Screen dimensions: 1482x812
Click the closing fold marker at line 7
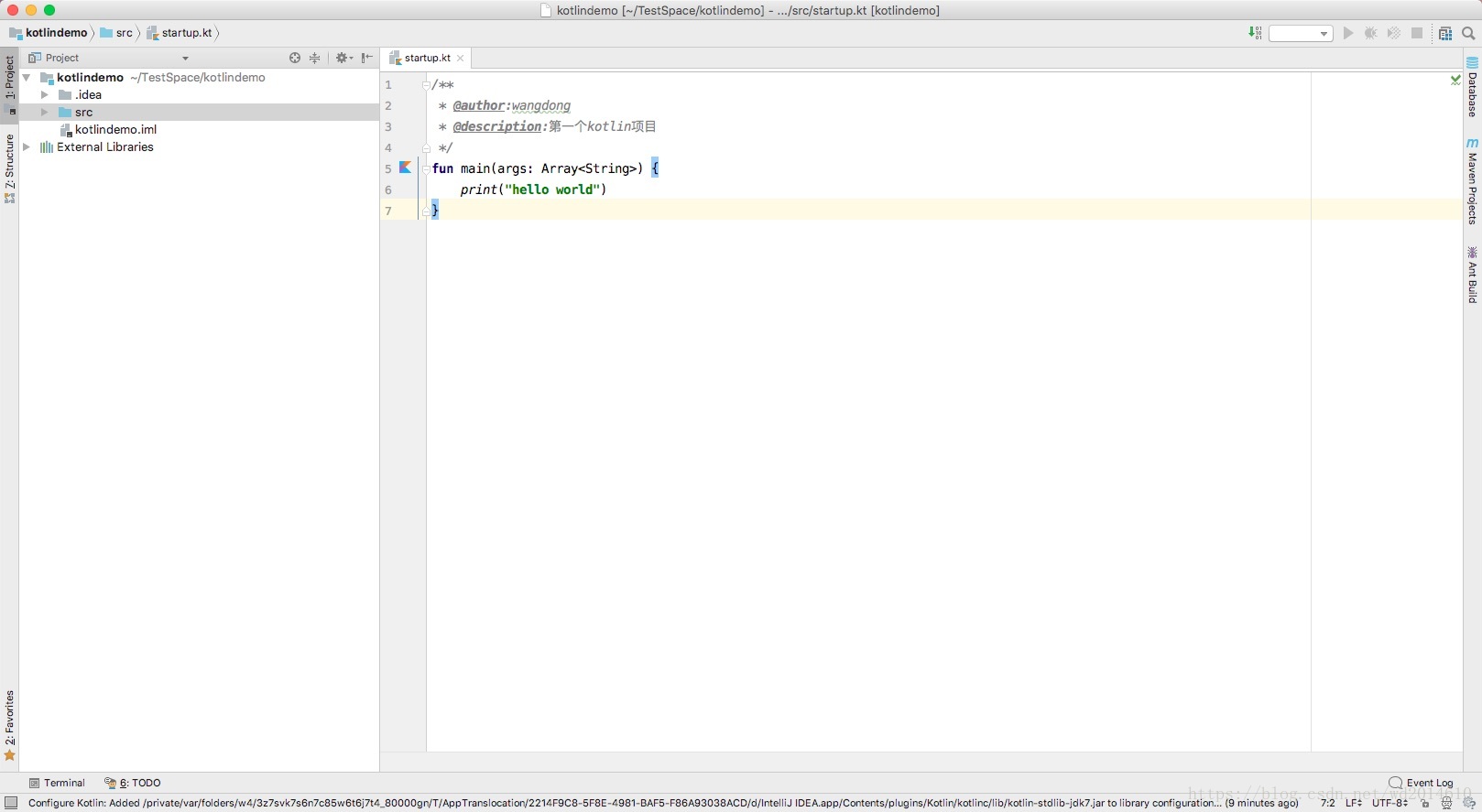coord(426,211)
